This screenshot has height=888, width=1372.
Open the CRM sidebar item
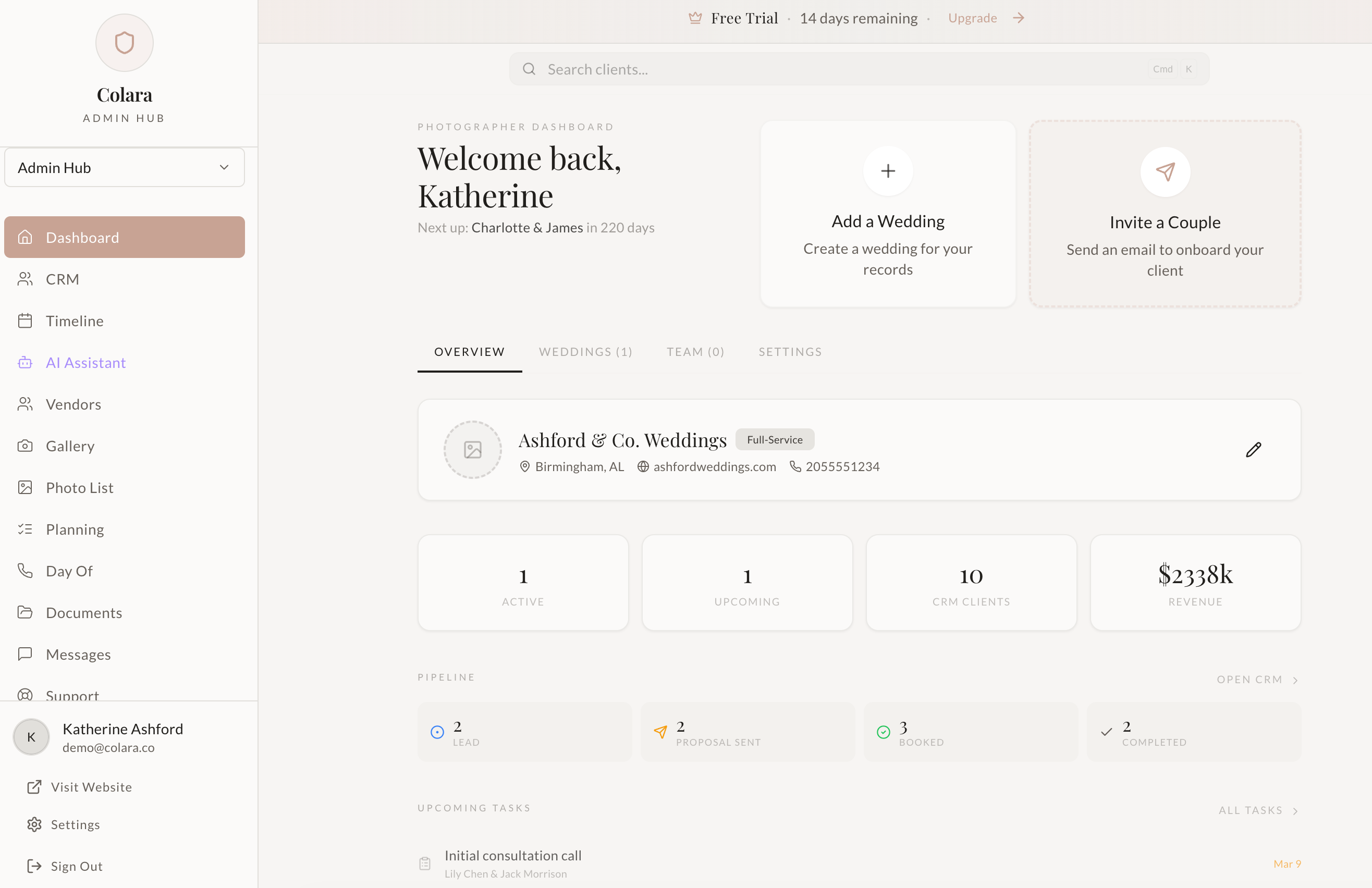[x=125, y=279]
